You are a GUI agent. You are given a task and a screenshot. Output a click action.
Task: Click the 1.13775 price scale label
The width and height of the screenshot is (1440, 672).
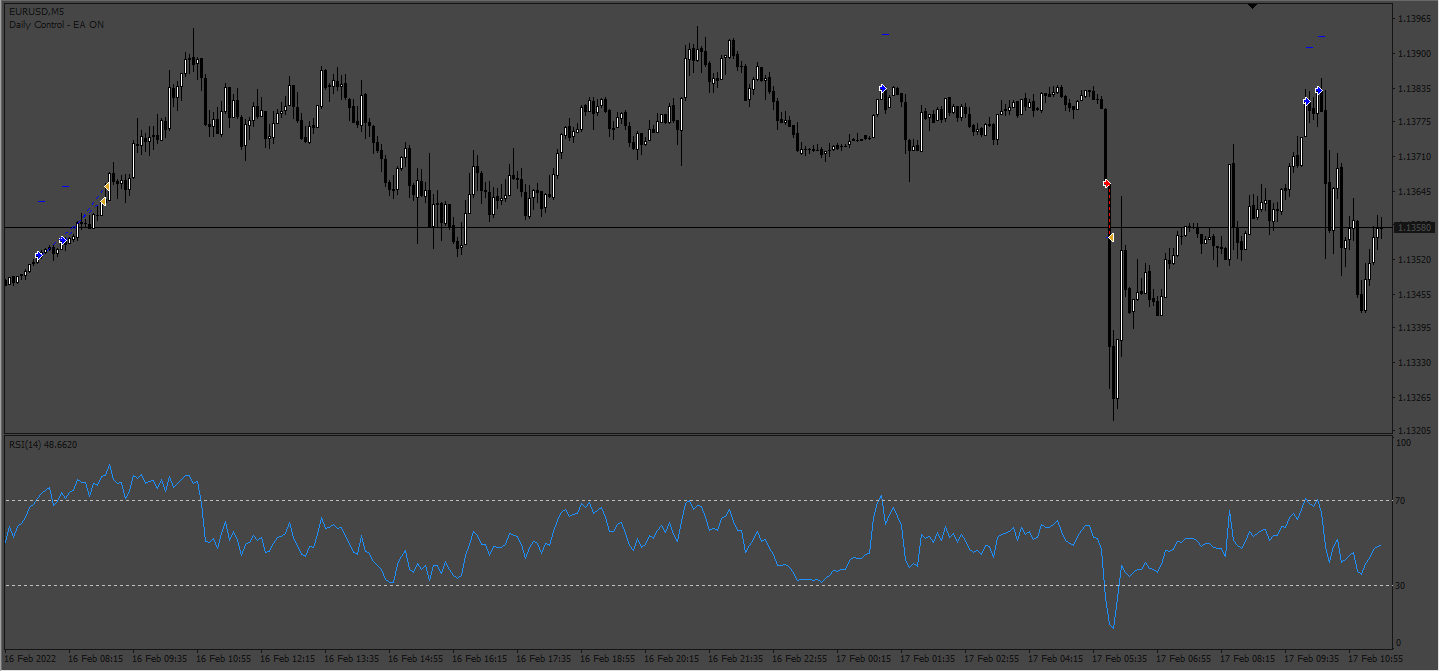point(1416,122)
